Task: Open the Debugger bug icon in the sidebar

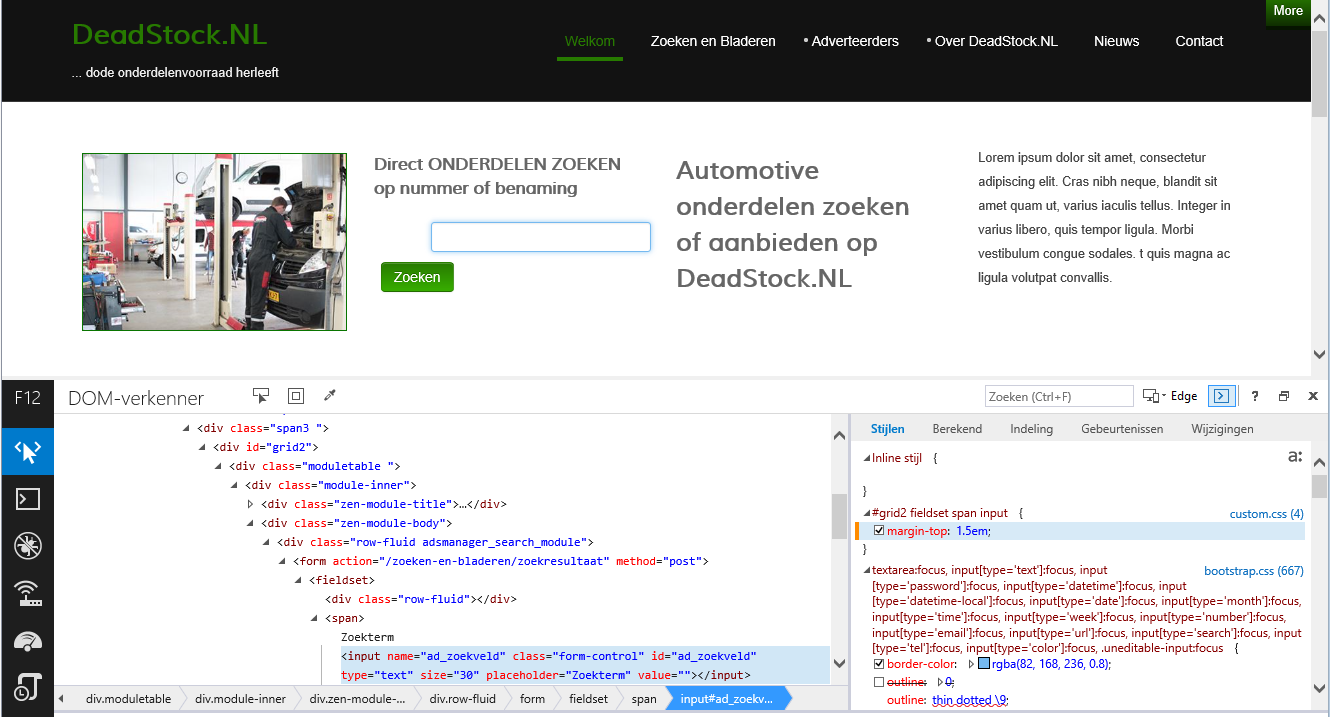Action: click(x=27, y=546)
